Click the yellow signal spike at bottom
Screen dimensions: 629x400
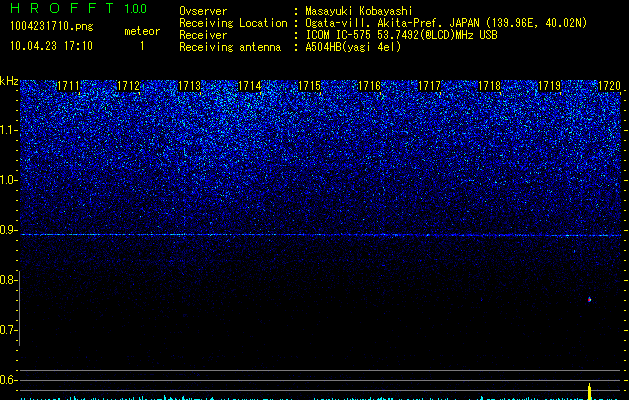[589, 392]
